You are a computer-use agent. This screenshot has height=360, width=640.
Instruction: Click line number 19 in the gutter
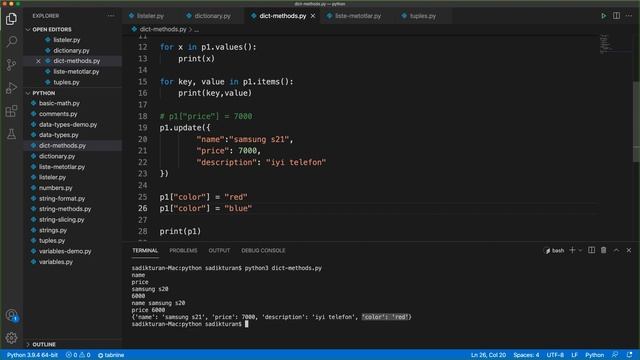pos(142,128)
